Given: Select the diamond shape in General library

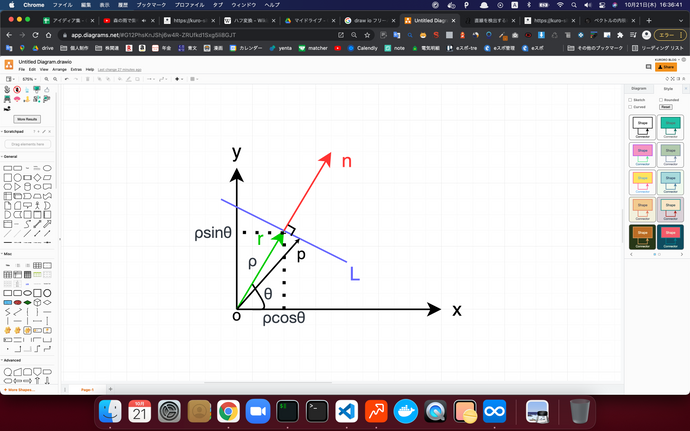Looking at the screenshot, I should 37,177.
